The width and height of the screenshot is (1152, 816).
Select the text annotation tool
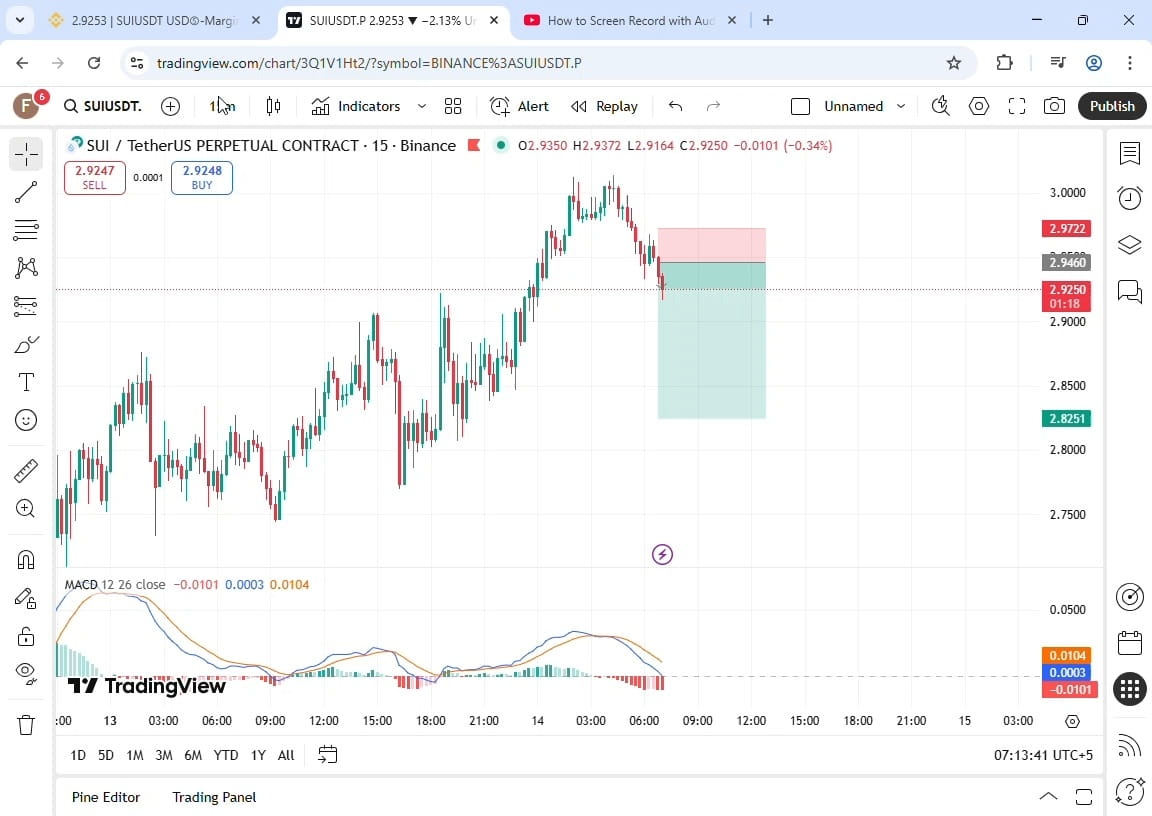[26, 382]
